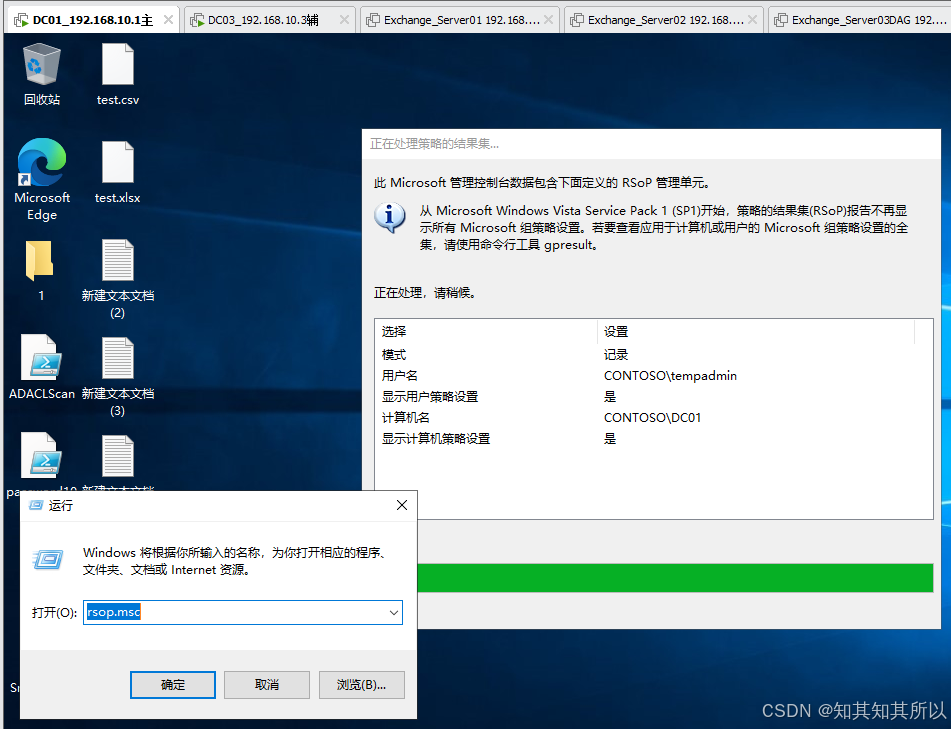This screenshot has height=729, width=951.
Task: Click the Run dialog title icon
Action: tap(36, 505)
